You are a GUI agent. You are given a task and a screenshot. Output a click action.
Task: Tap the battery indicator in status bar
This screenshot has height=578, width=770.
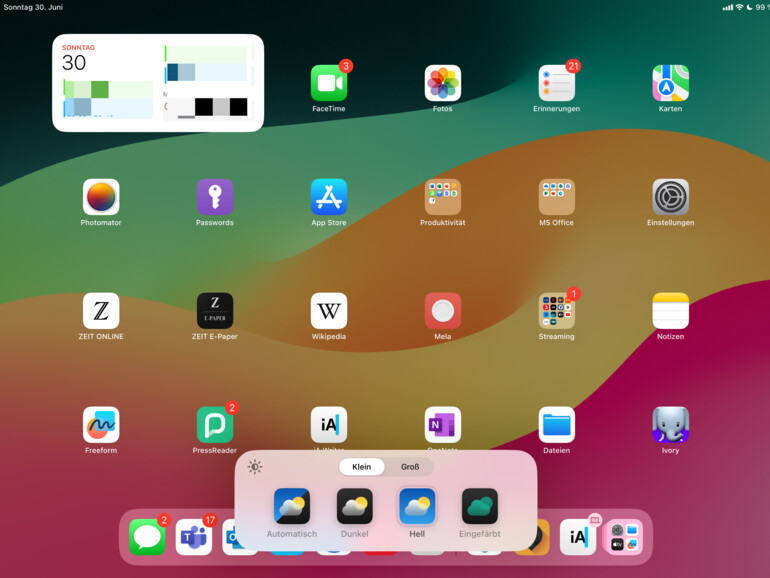pos(762,7)
